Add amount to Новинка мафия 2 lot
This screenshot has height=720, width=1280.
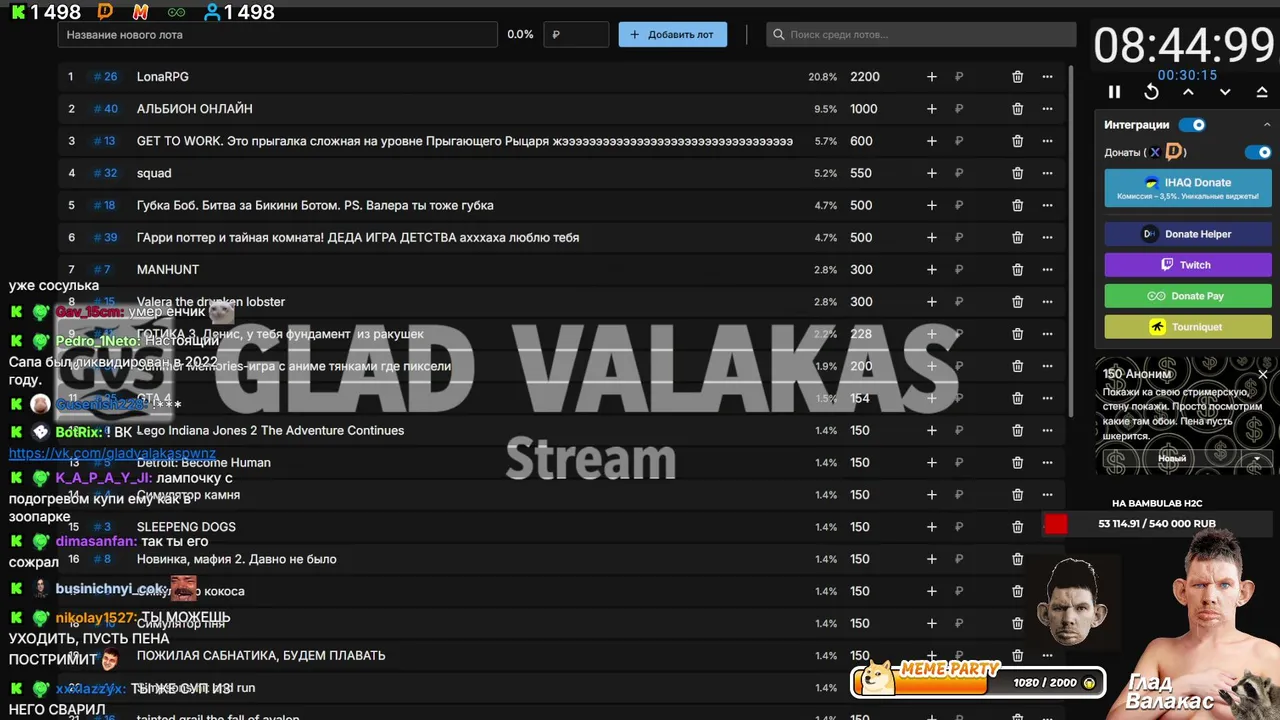click(931, 559)
